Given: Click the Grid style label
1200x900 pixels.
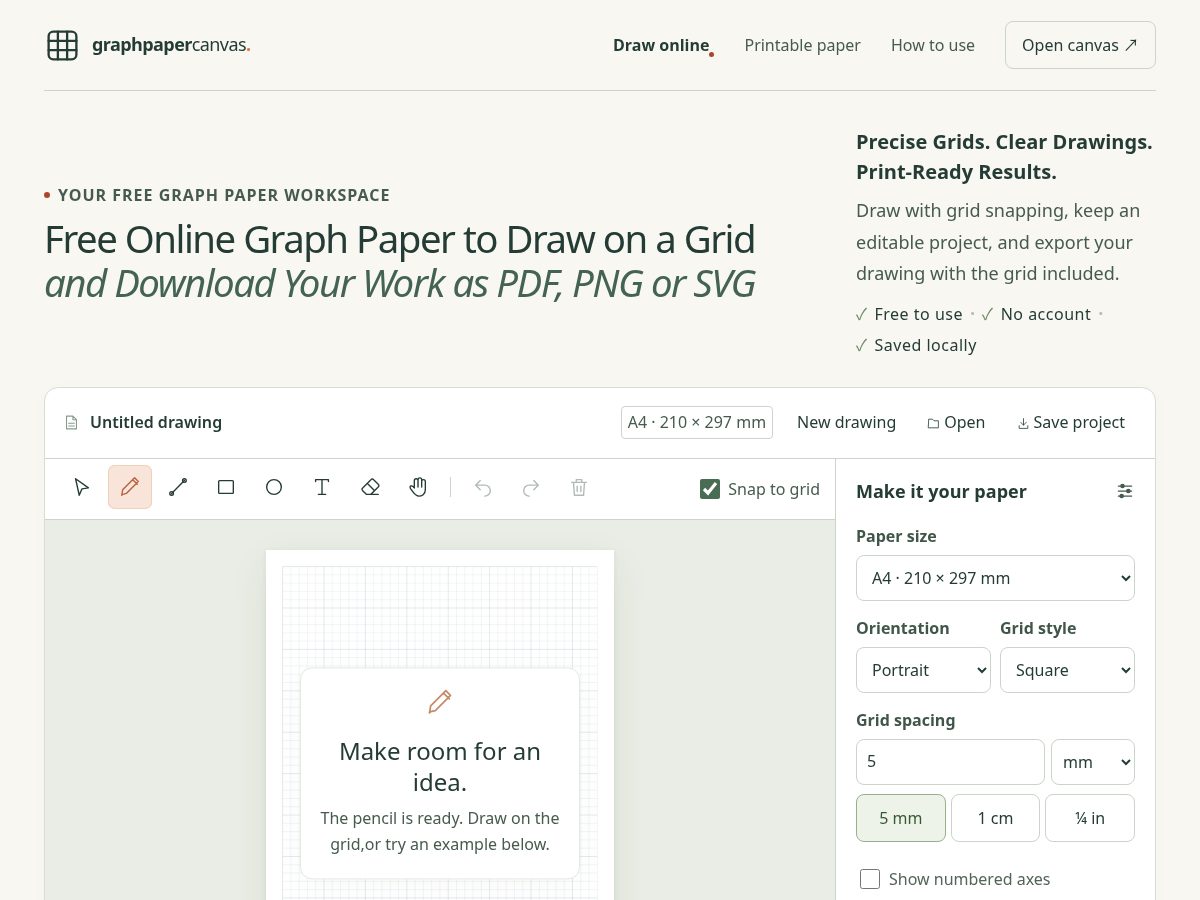Looking at the screenshot, I should pyautogui.click(x=1038, y=628).
